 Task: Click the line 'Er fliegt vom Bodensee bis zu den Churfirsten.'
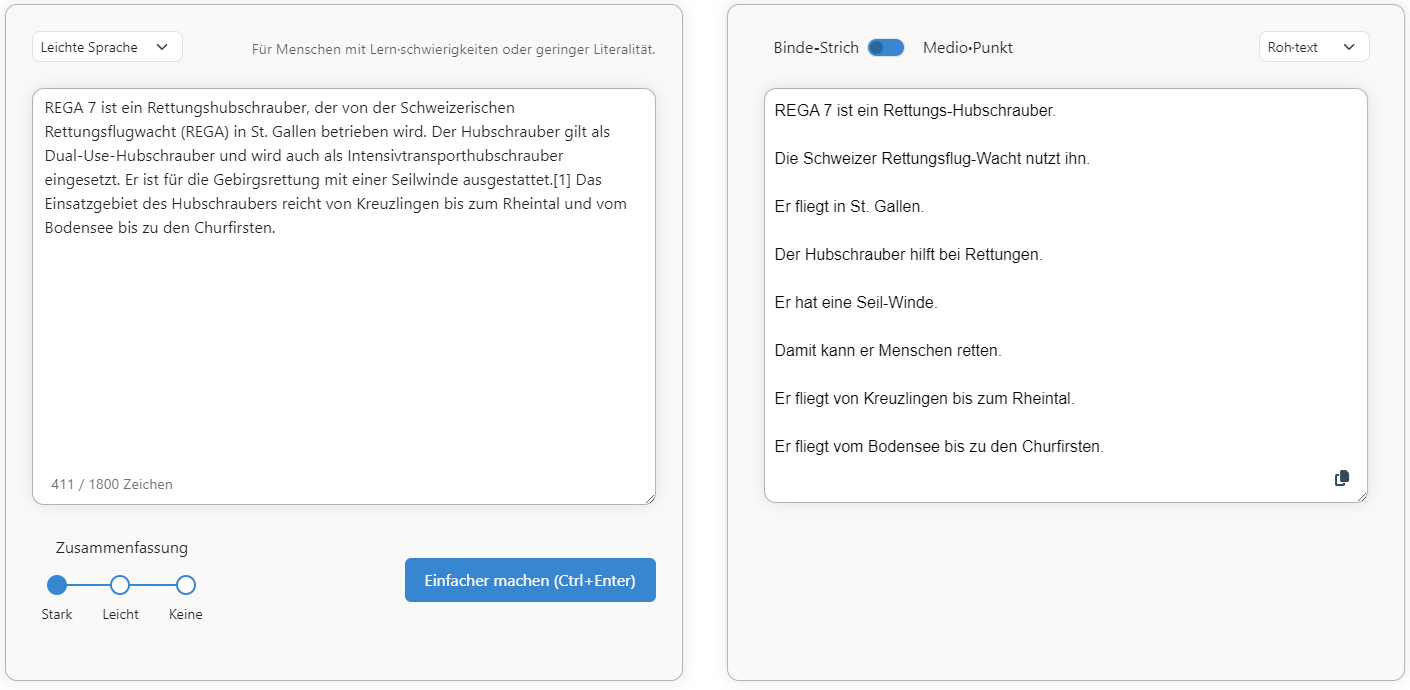(x=939, y=446)
